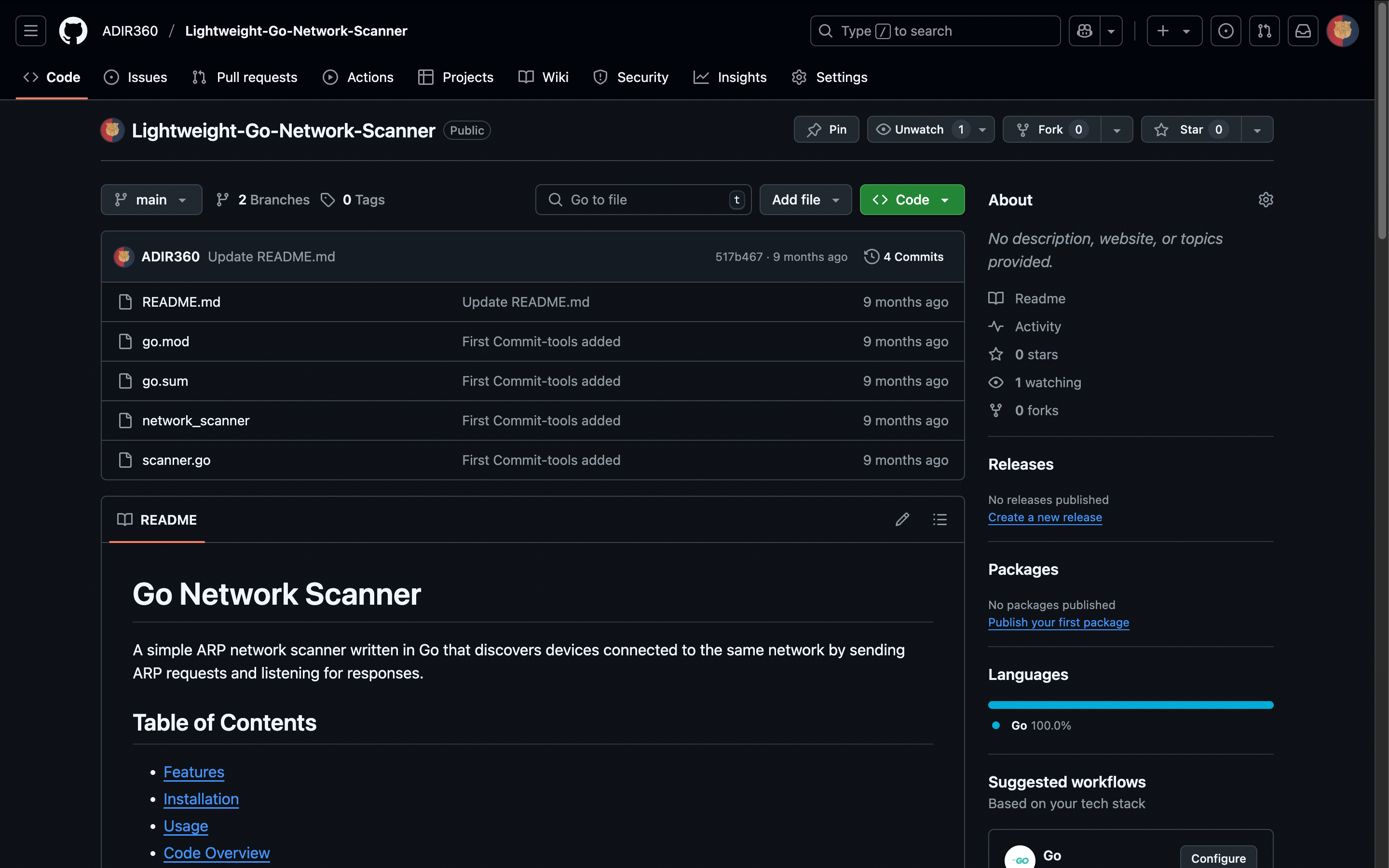
Task: Open the 0 stars link
Action: pos(1023,355)
